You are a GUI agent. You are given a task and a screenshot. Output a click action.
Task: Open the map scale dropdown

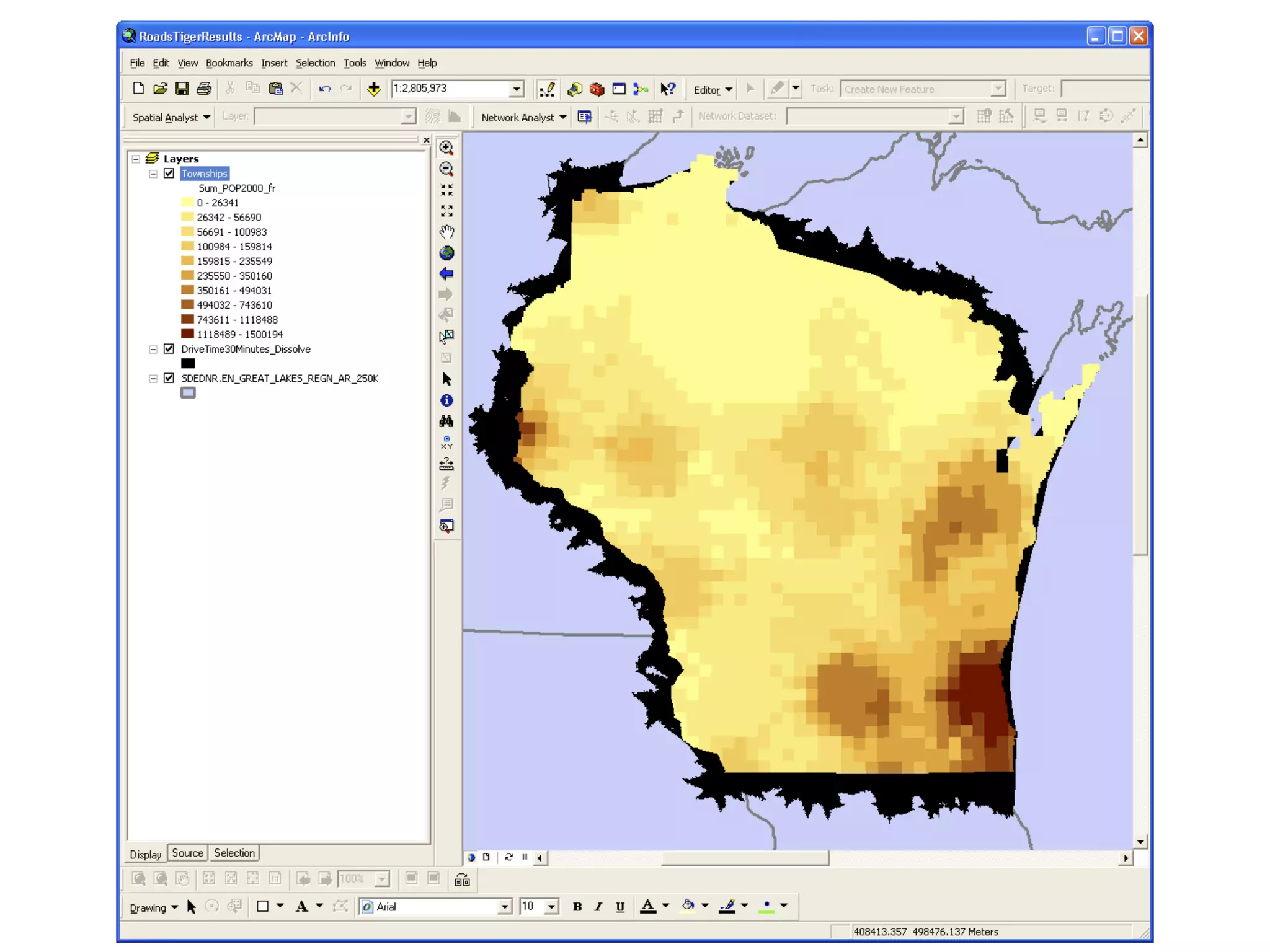point(516,89)
